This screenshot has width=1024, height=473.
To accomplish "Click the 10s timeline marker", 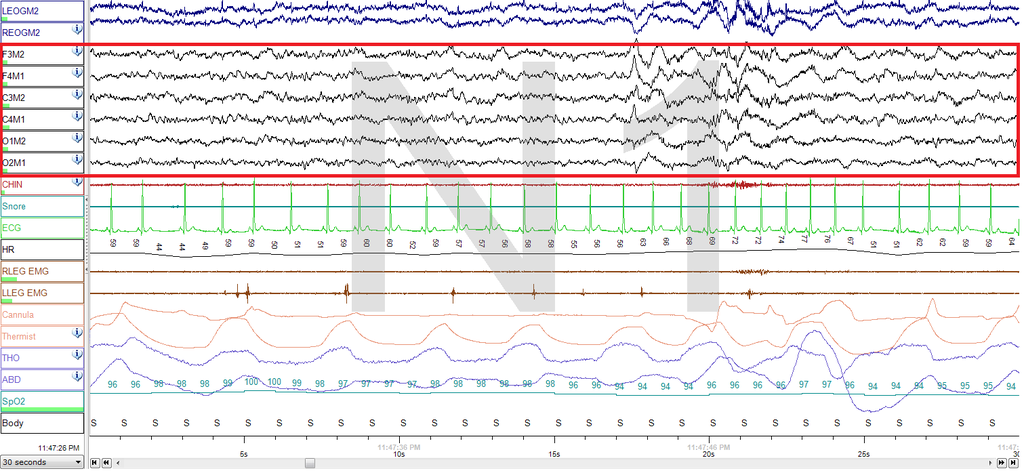I will pos(399,454).
